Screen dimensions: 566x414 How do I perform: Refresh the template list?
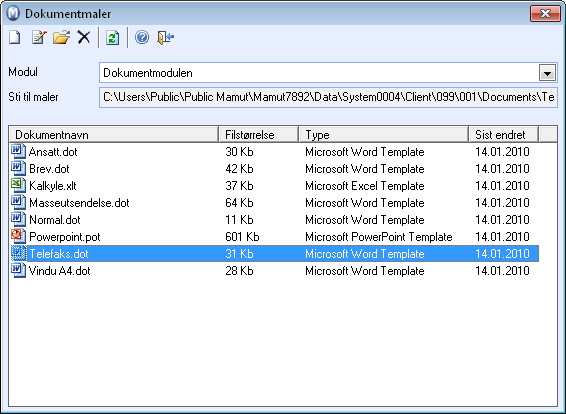tap(113, 38)
